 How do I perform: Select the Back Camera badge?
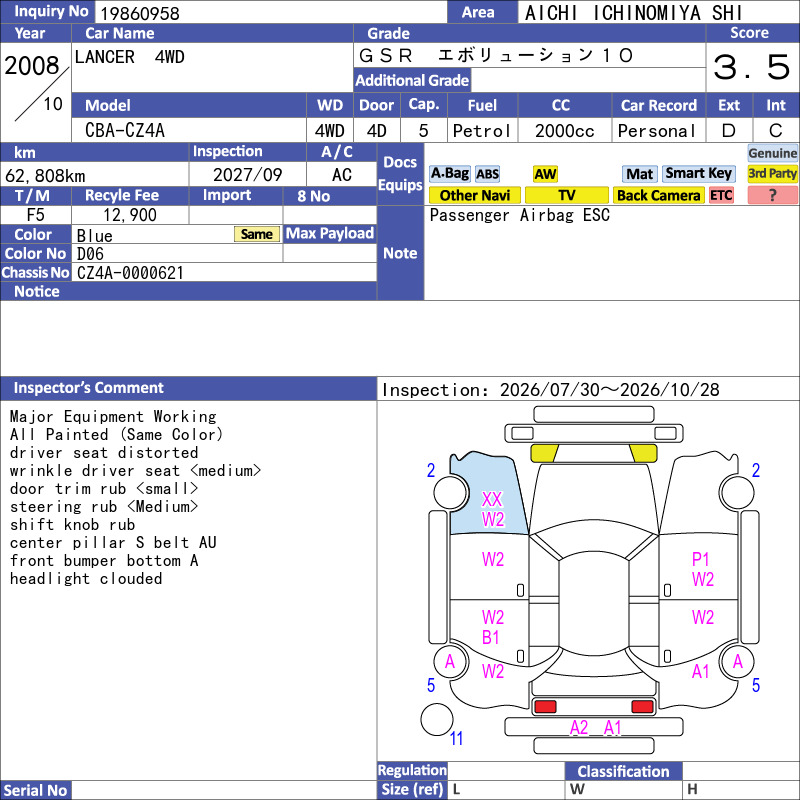658,195
